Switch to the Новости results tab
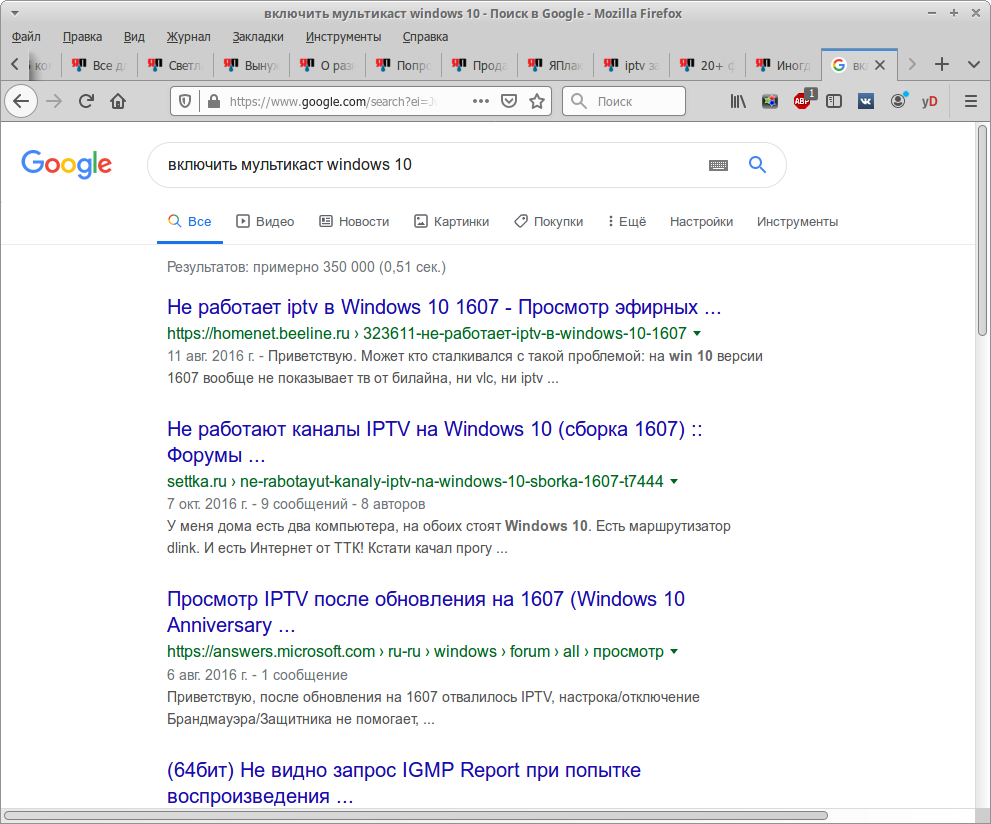 pyautogui.click(x=354, y=221)
